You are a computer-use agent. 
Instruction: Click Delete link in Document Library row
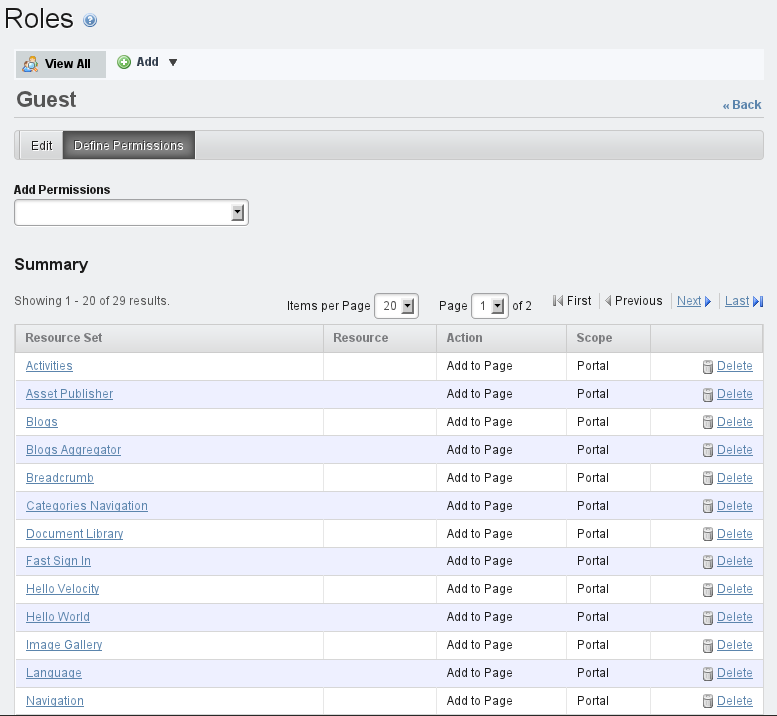(x=735, y=534)
